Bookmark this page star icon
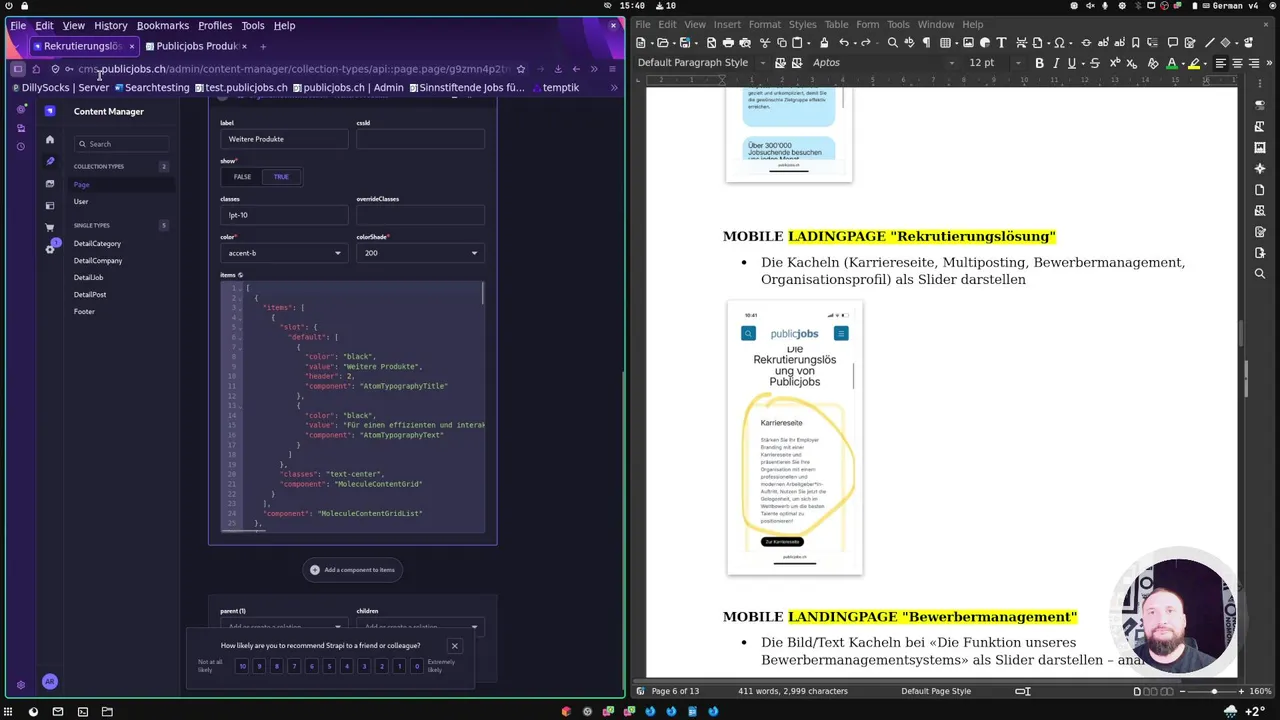1280x720 pixels. point(522,69)
